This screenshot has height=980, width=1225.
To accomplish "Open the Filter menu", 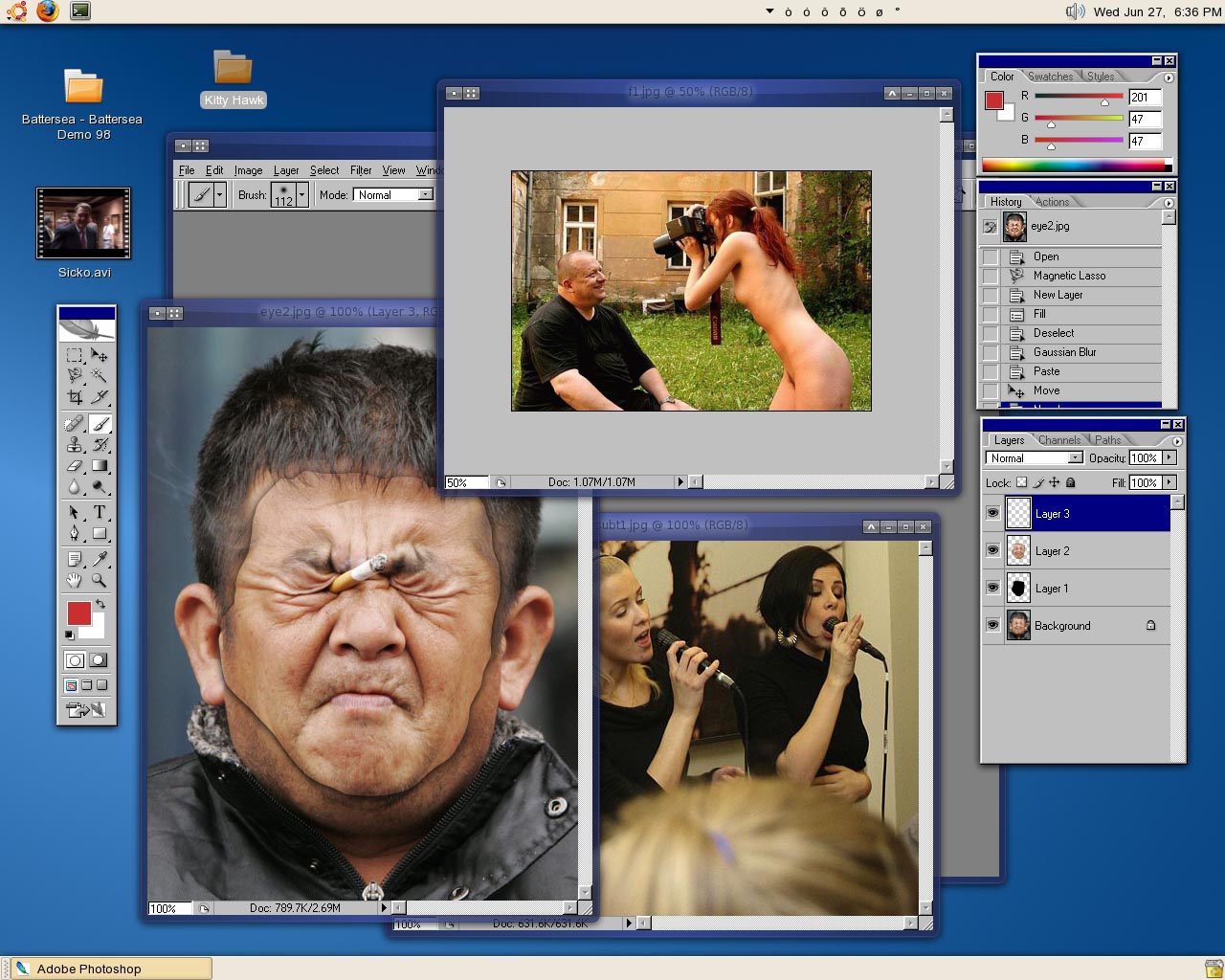I will [361, 170].
